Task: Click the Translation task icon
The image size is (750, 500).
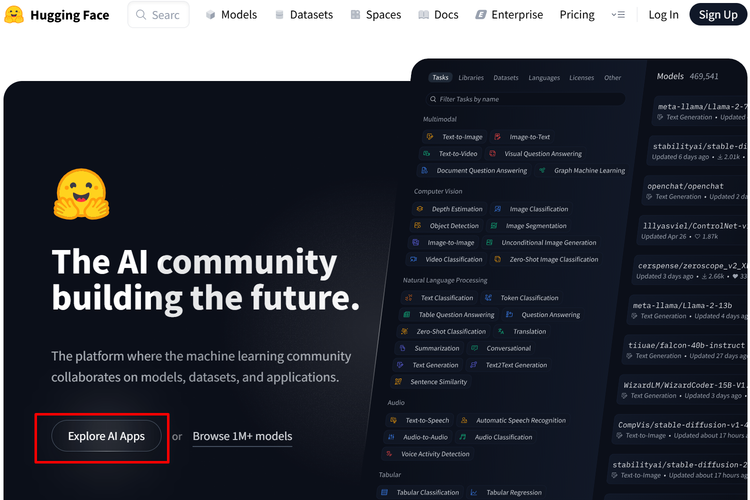Action: tap(501, 331)
